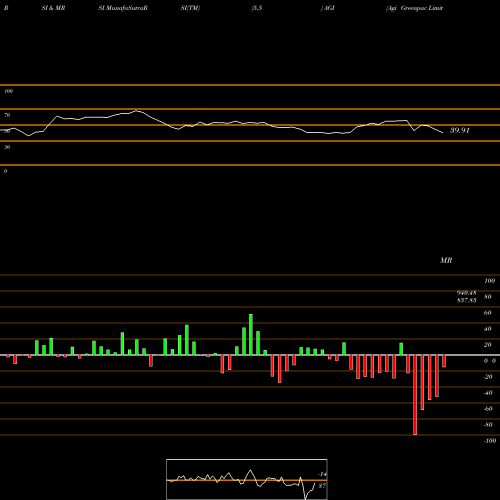Click the MR axis label 80
This screenshot has width=500, height=500.
click(x=488, y=297)
